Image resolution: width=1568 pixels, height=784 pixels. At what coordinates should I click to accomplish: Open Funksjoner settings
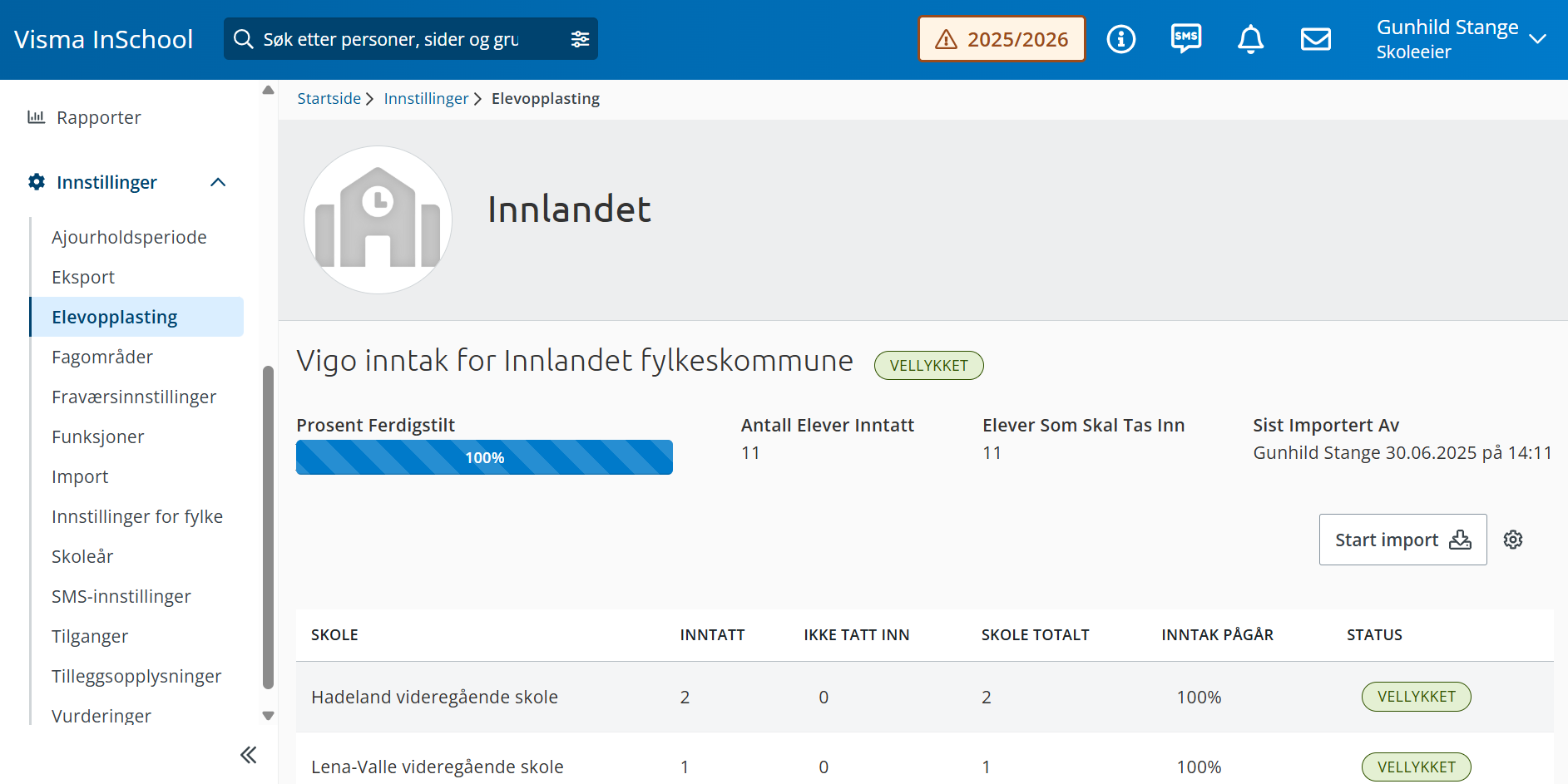[98, 436]
